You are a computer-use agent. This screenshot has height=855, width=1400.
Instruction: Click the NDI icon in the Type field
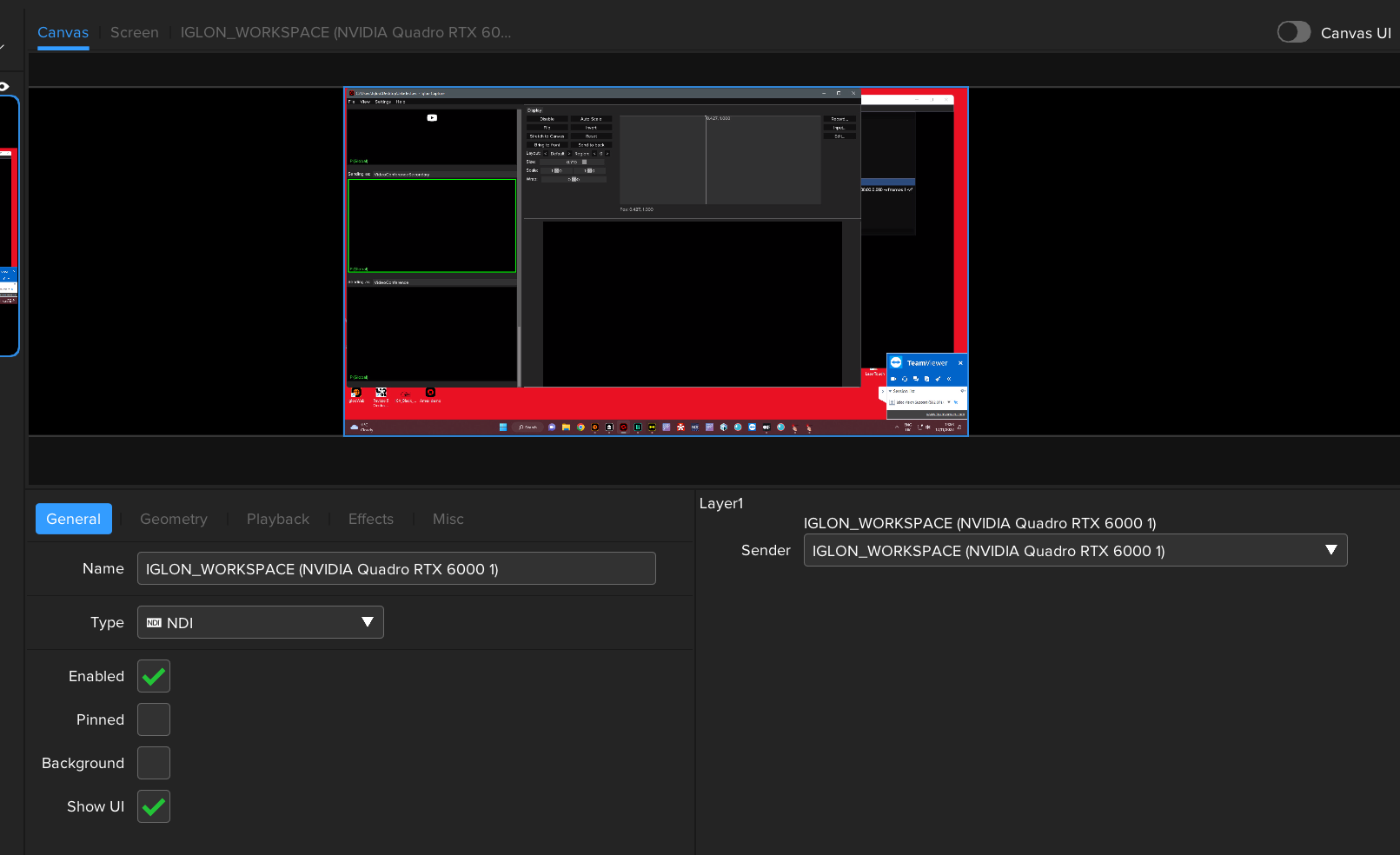(154, 623)
